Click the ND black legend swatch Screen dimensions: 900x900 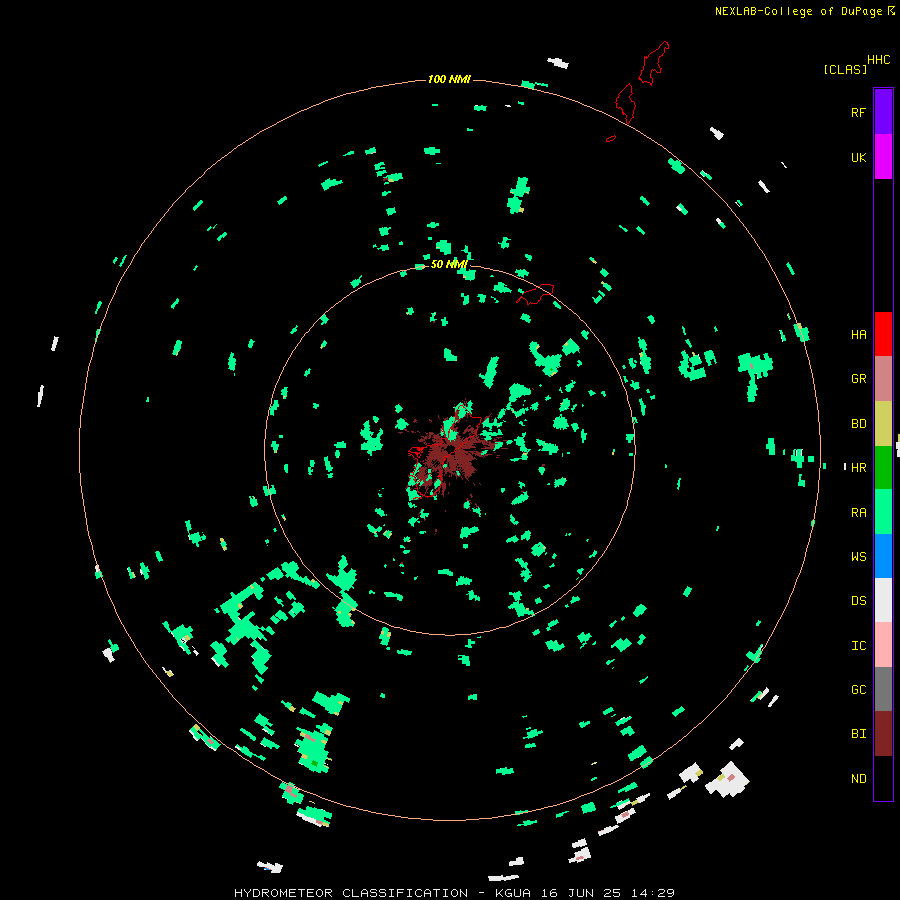pos(883,778)
